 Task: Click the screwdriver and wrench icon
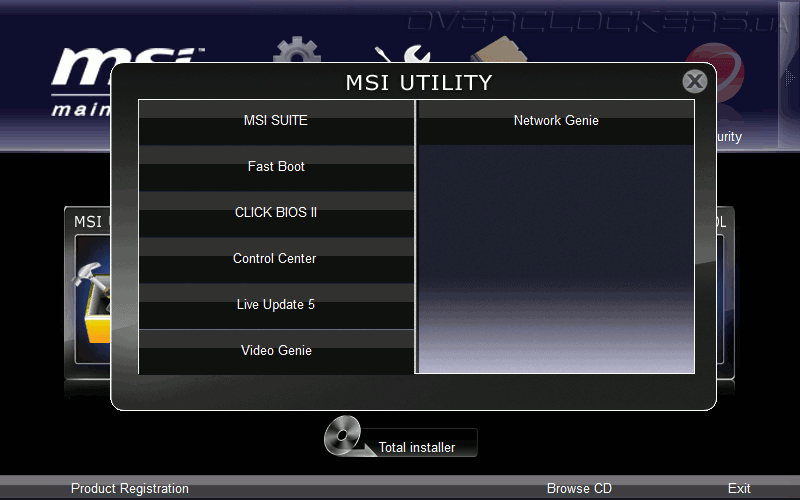click(403, 54)
